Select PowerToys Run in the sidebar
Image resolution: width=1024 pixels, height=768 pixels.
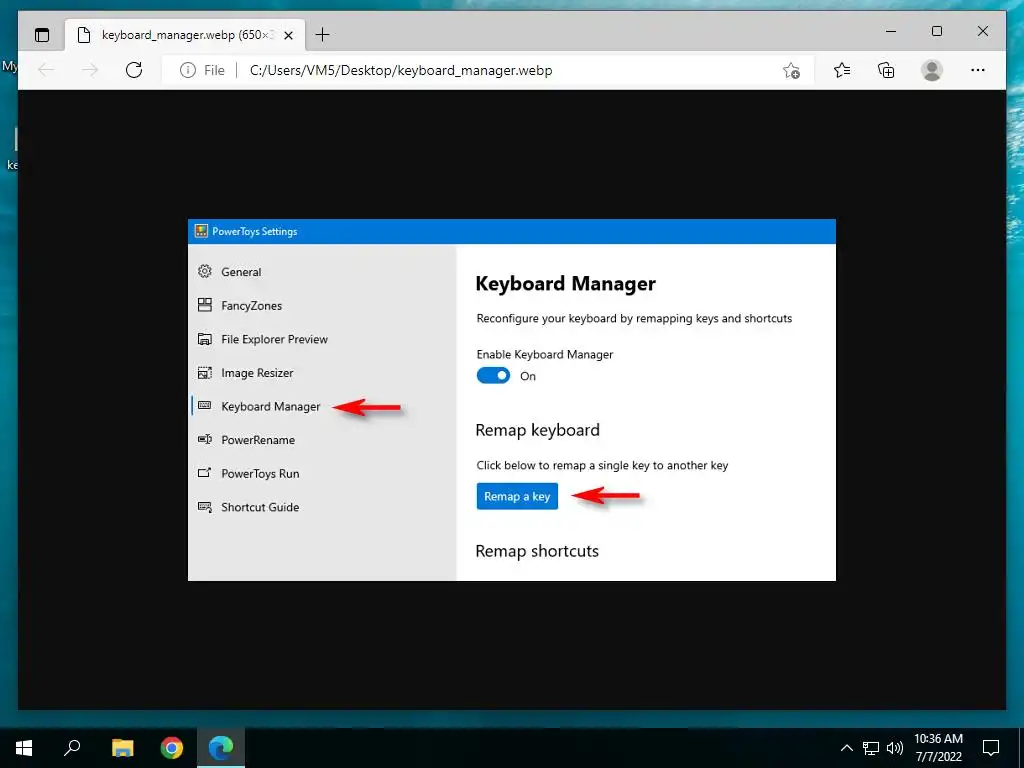click(260, 473)
